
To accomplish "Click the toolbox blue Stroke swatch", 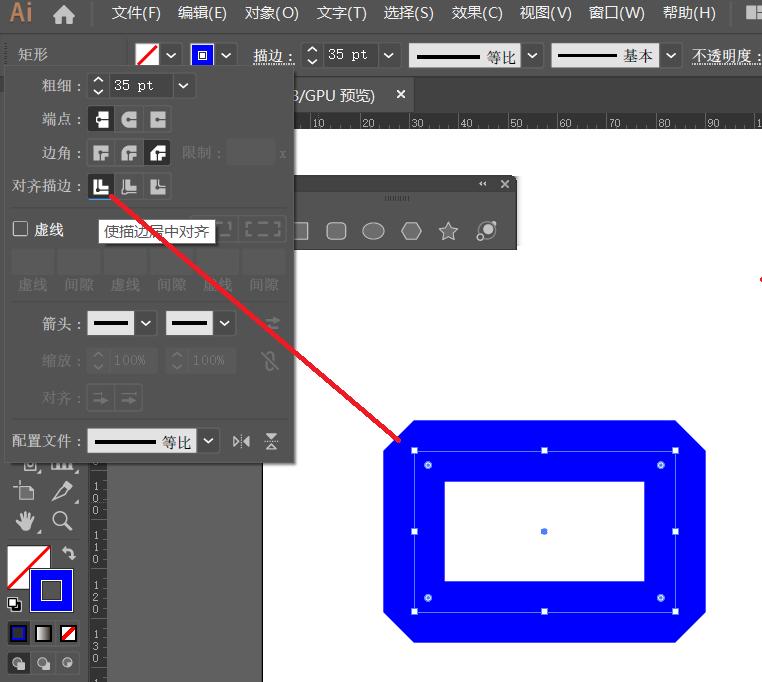I will coord(52,591).
